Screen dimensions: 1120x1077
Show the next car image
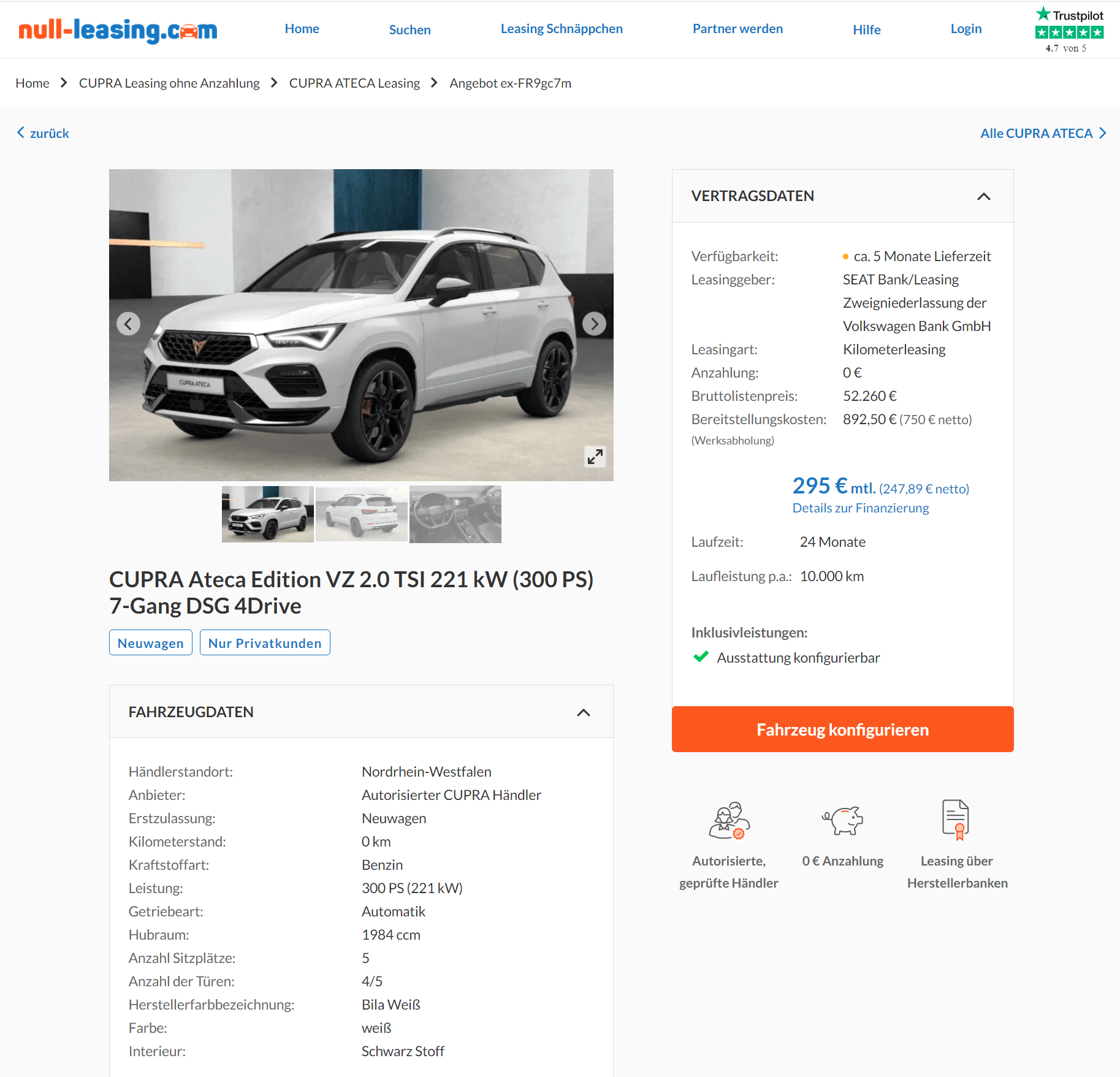coord(594,324)
